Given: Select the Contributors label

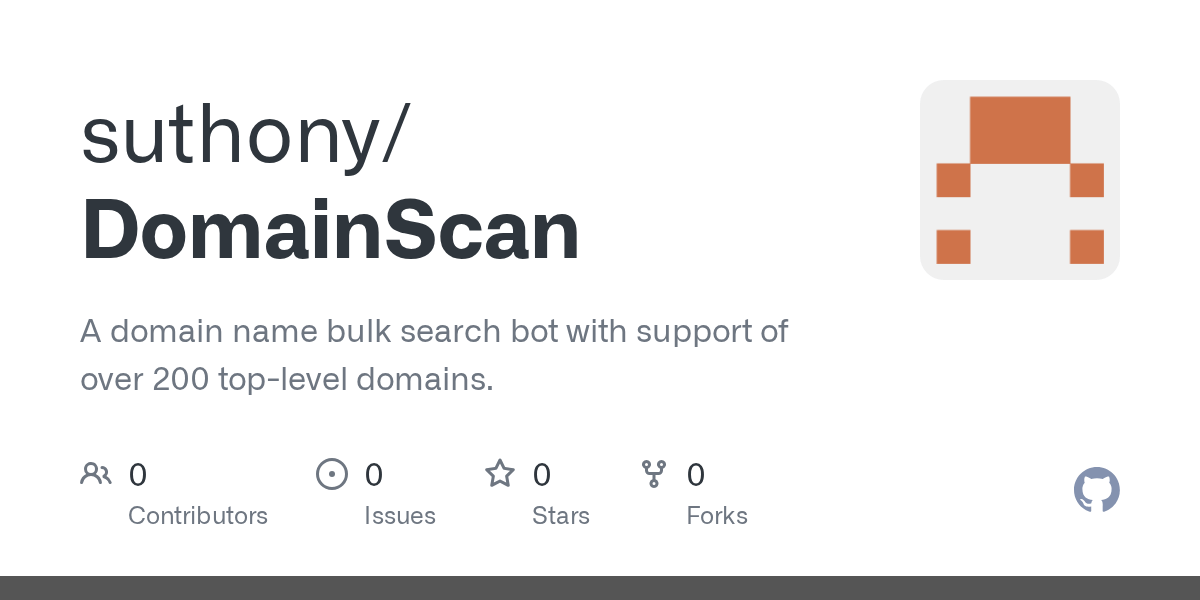Looking at the screenshot, I should coord(198,516).
